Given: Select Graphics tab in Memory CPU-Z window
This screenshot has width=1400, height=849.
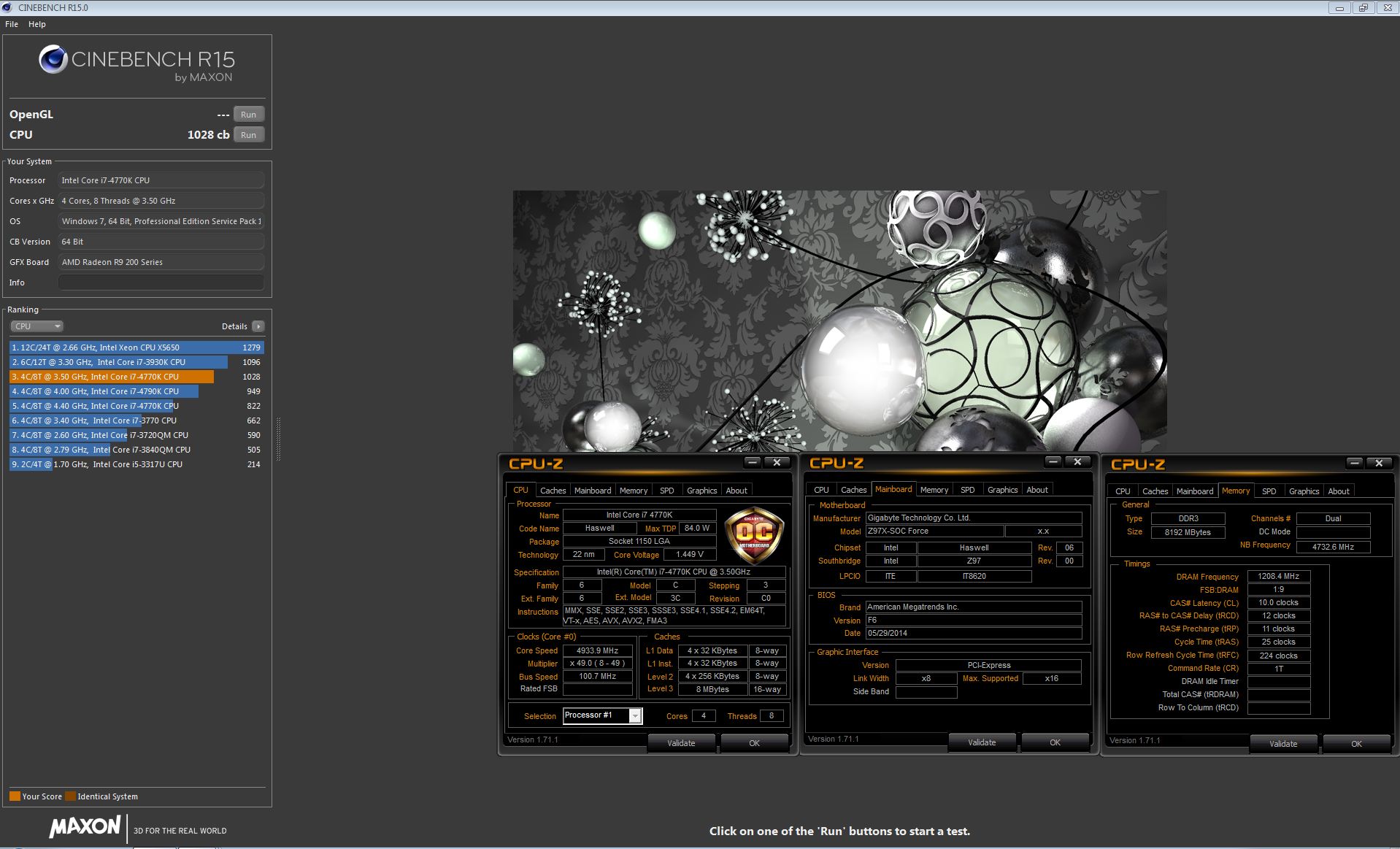Looking at the screenshot, I should [x=1304, y=491].
